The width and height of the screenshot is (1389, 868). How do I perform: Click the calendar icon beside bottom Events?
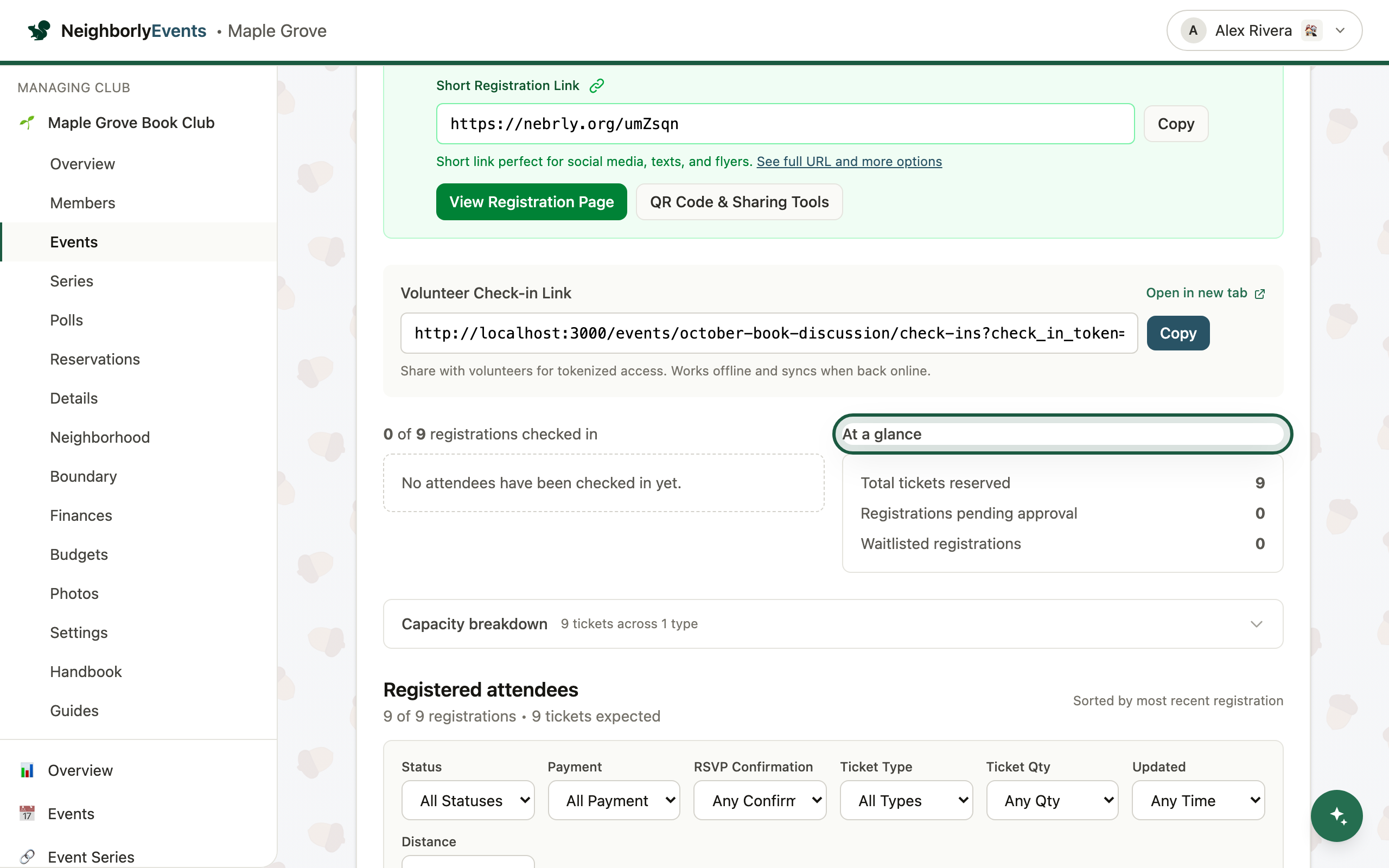[x=27, y=813]
